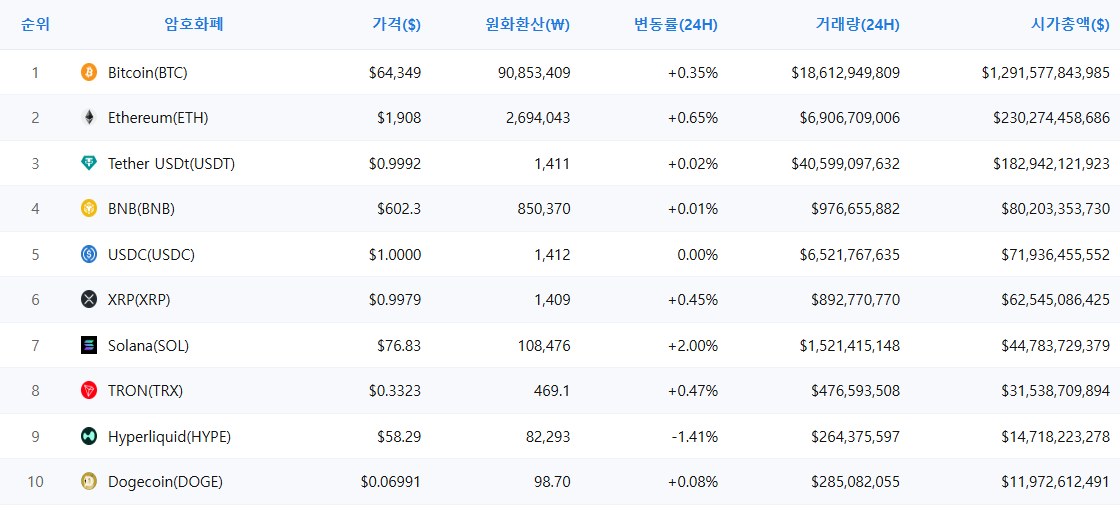Open the Tether USDt(USDT) name link

point(171,163)
